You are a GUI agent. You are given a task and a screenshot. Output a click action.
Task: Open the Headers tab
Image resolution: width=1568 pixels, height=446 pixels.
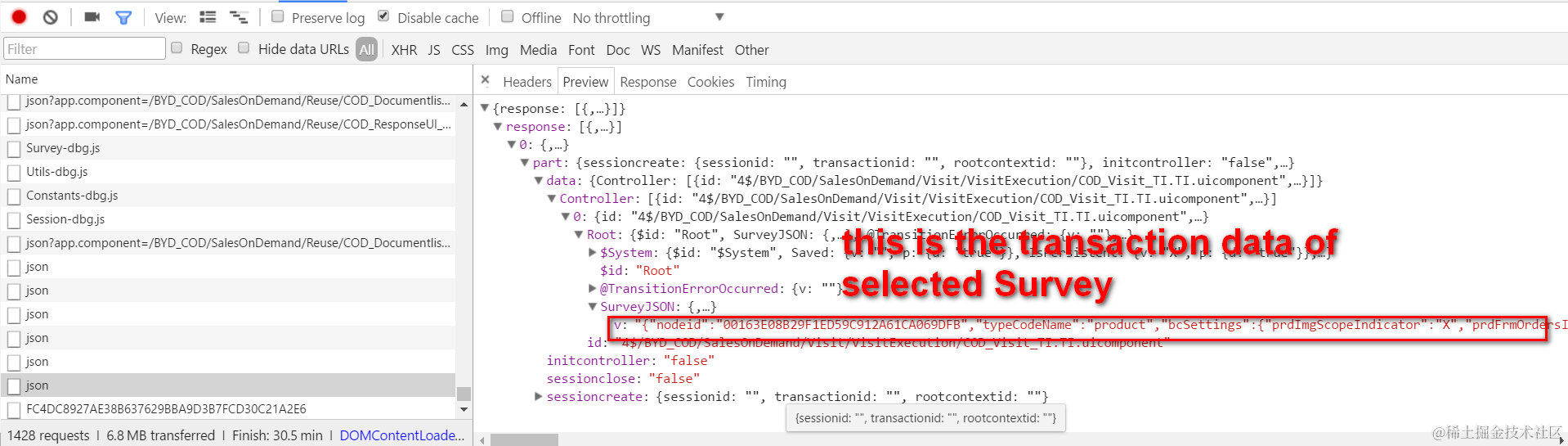tap(527, 82)
